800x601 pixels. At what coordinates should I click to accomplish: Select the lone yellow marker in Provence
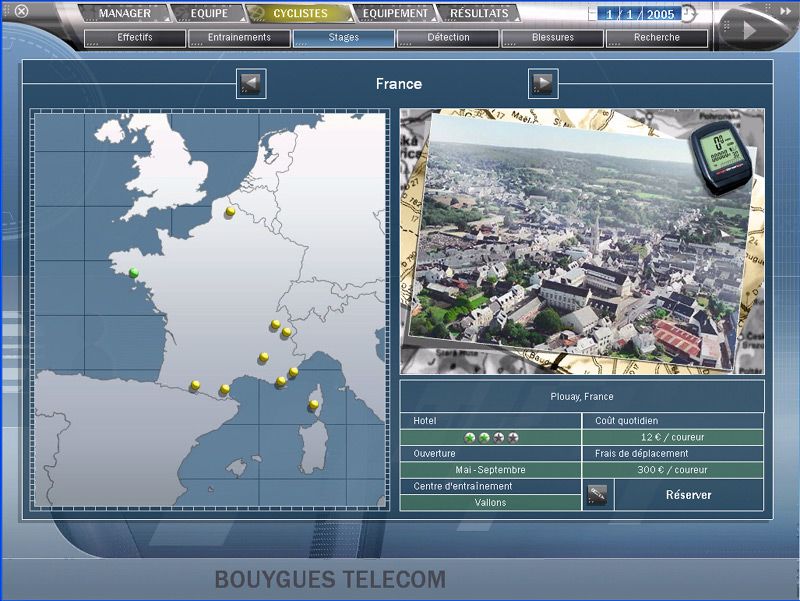[x=264, y=357]
